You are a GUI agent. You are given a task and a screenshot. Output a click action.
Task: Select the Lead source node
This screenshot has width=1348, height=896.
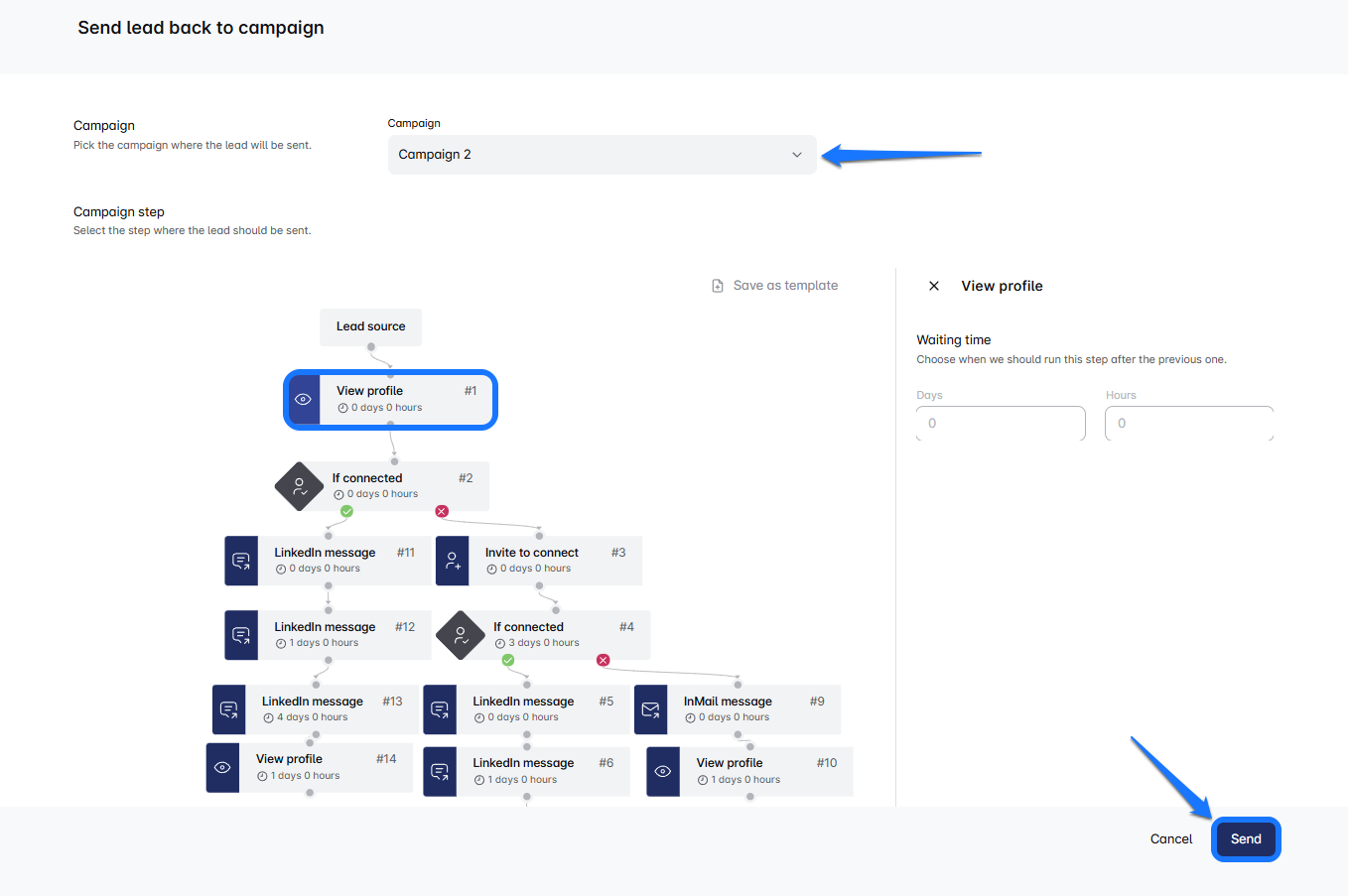tap(370, 326)
